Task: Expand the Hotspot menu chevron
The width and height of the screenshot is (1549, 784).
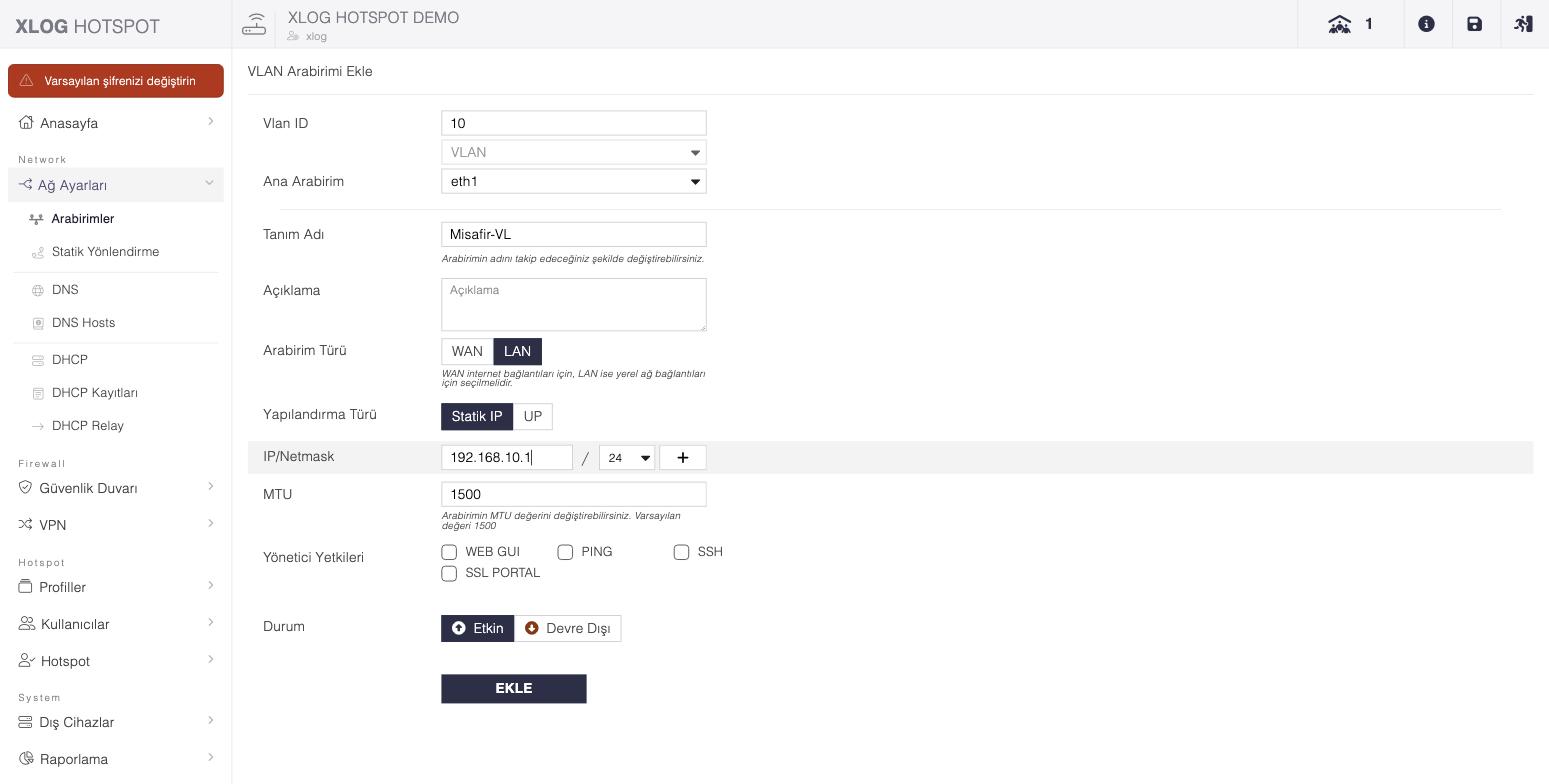Action: (x=210, y=660)
